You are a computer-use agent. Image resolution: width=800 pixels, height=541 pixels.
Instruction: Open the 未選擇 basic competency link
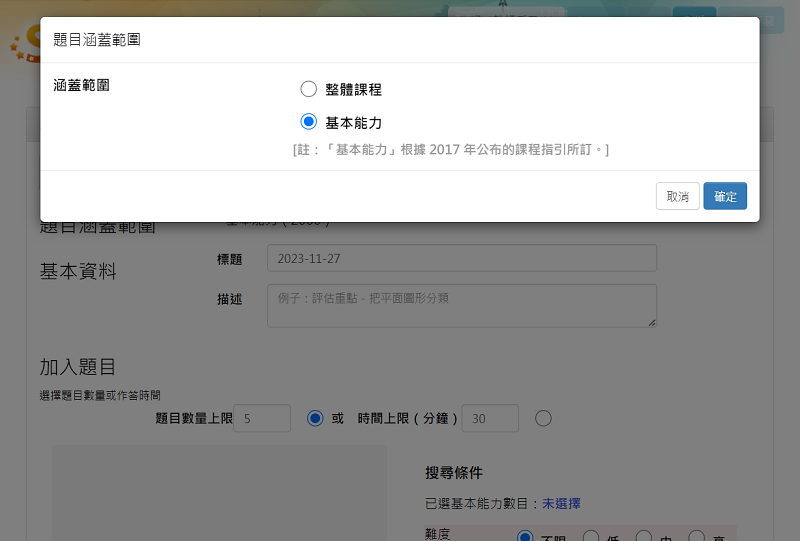561,504
